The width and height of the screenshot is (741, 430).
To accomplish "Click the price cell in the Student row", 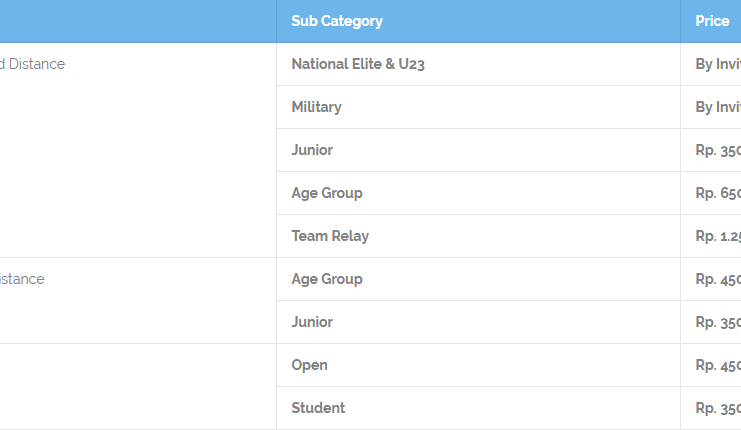I will [711, 408].
